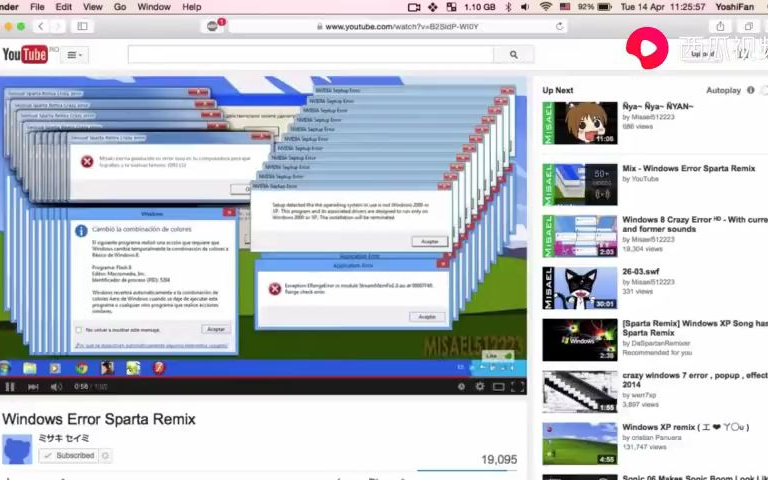Open Windows 8 Crazy Error video title

coord(695,224)
